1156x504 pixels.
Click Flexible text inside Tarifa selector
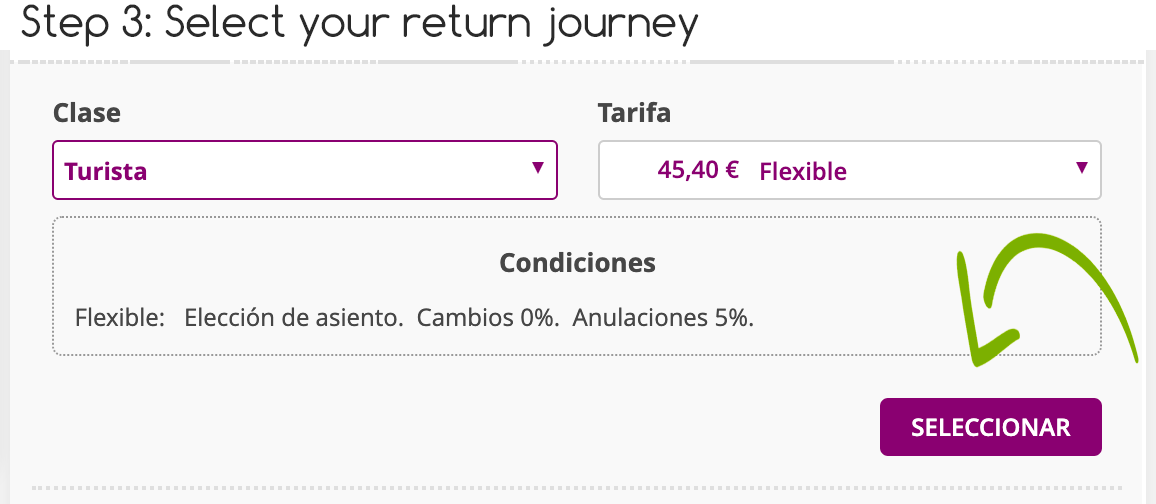[x=803, y=172]
